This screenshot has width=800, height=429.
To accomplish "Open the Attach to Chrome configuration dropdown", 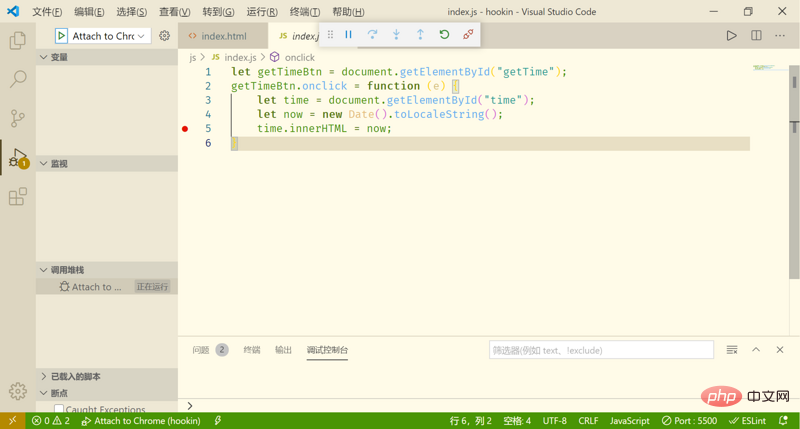I will click(x=103, y=36).
